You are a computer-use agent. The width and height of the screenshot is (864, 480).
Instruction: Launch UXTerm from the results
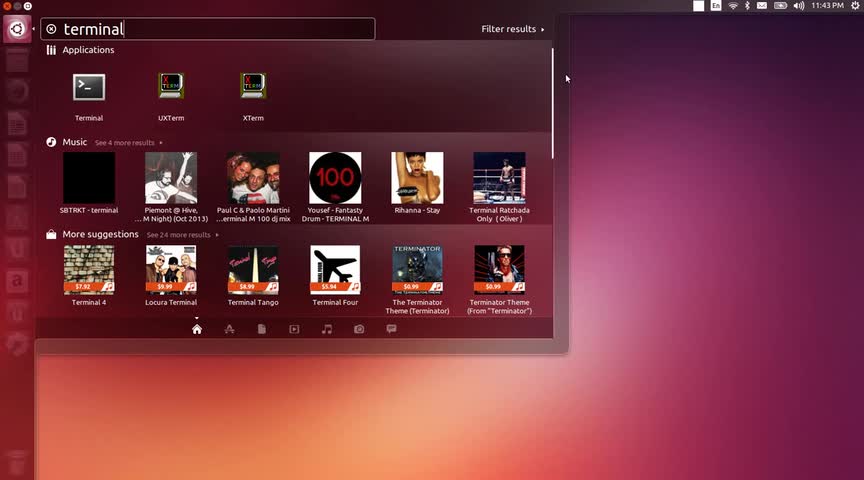(x=171, y=87)
